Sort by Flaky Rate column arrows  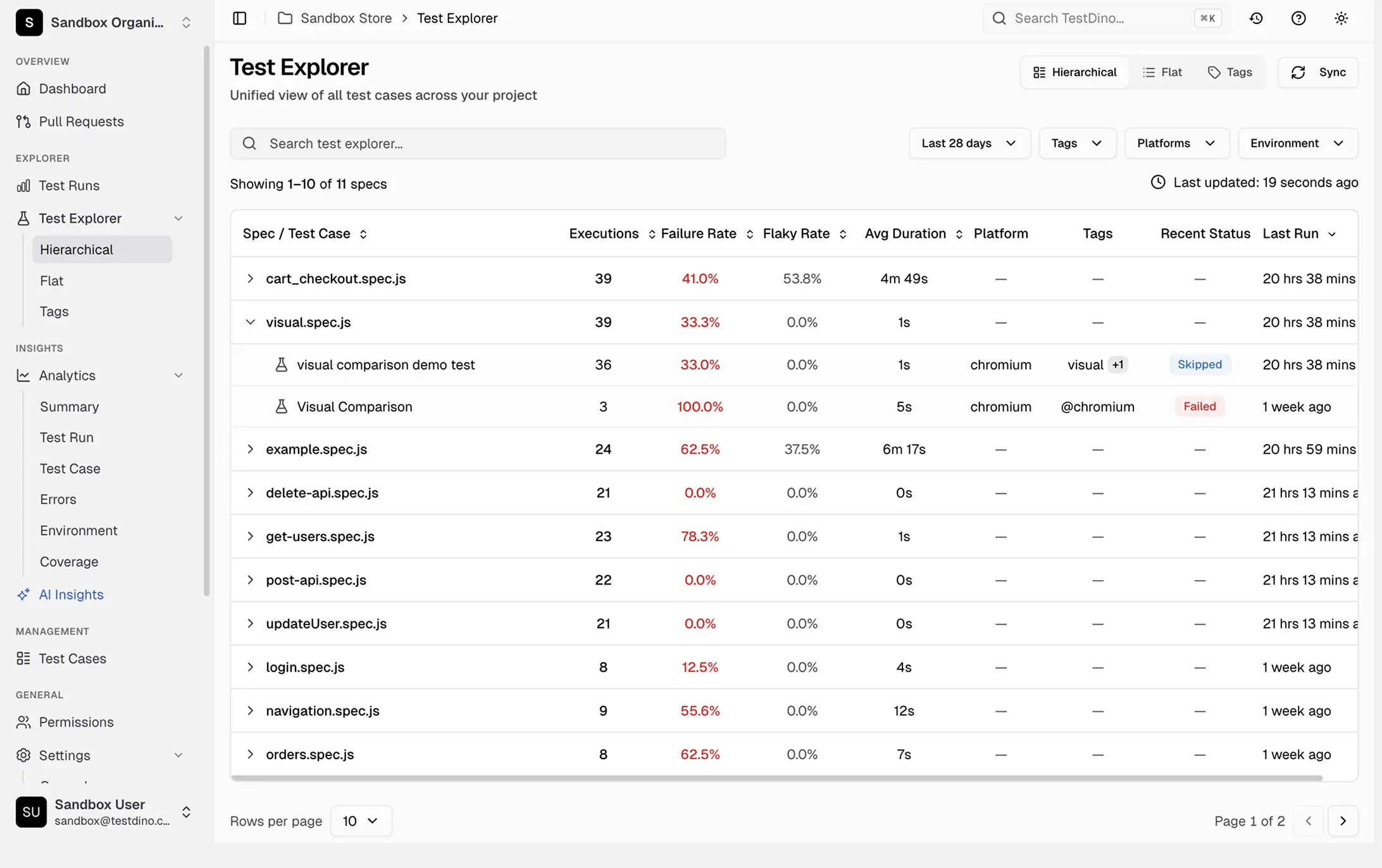tap(843, 234)
